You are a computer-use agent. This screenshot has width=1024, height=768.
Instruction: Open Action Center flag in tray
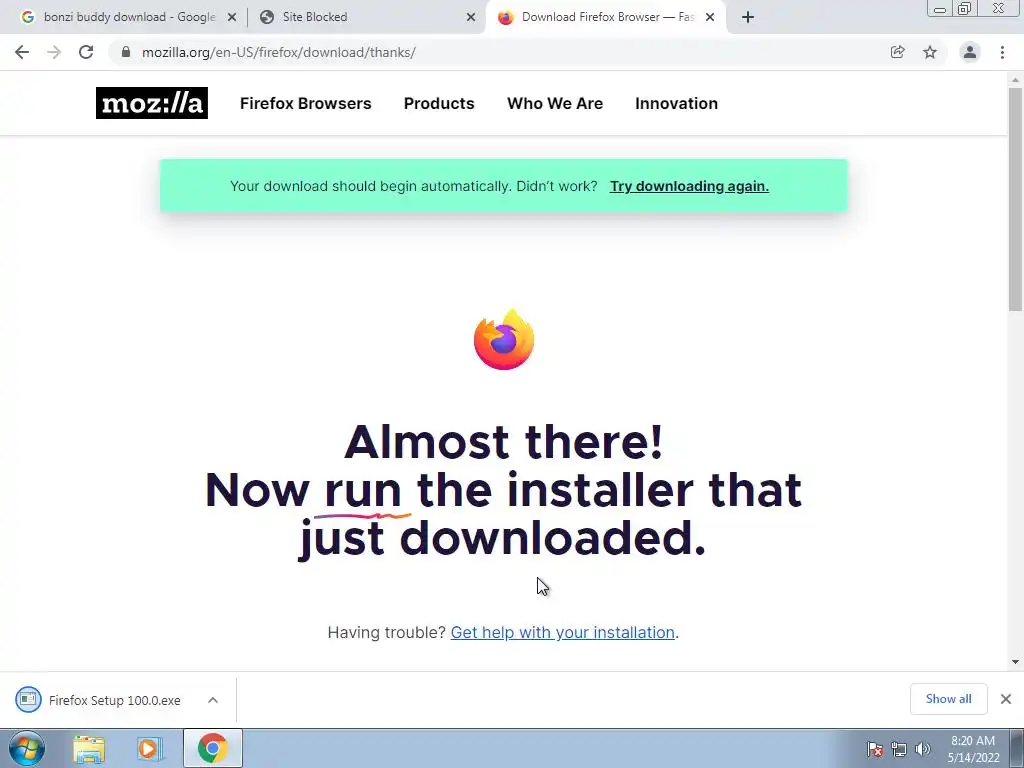(875, 749)
